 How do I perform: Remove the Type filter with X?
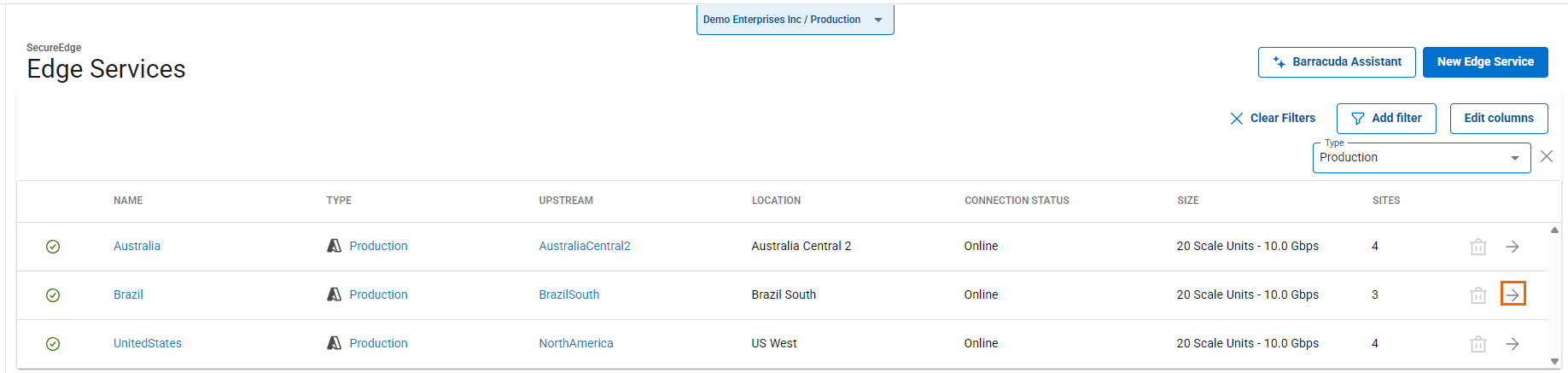coord(1547,156)
